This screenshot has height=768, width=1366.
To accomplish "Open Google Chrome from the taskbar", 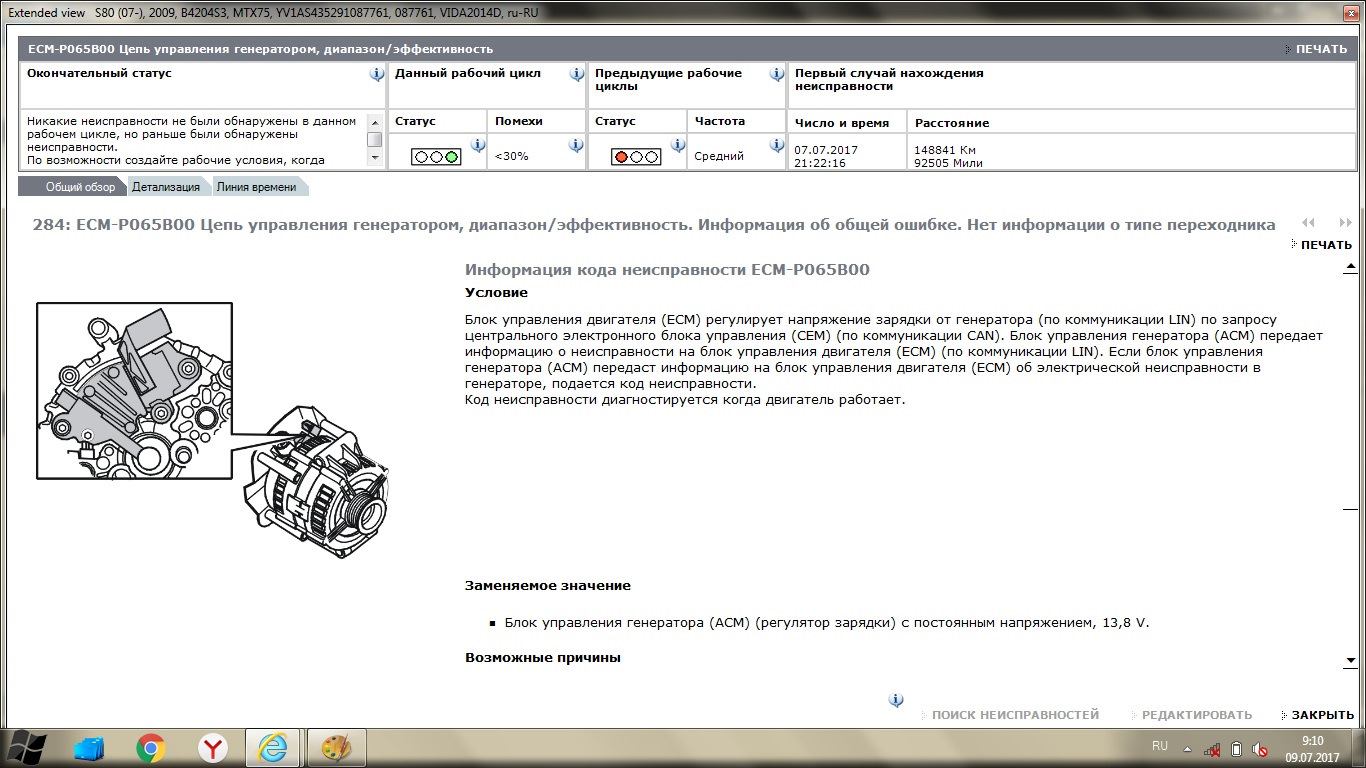I will tap(151, 748).
